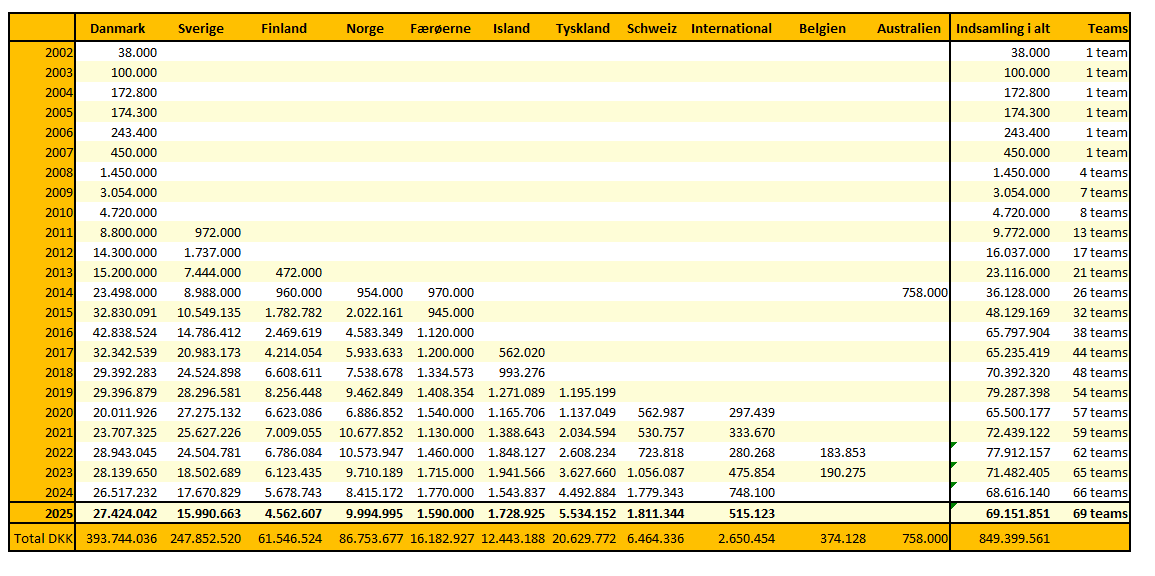Click the Island value 562.020
Viewport: 1155px width, 576px height.
520,352
